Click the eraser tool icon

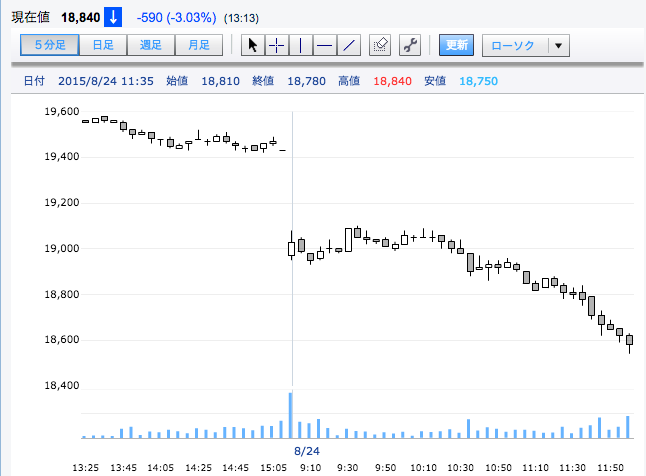[x=380, y=45]
